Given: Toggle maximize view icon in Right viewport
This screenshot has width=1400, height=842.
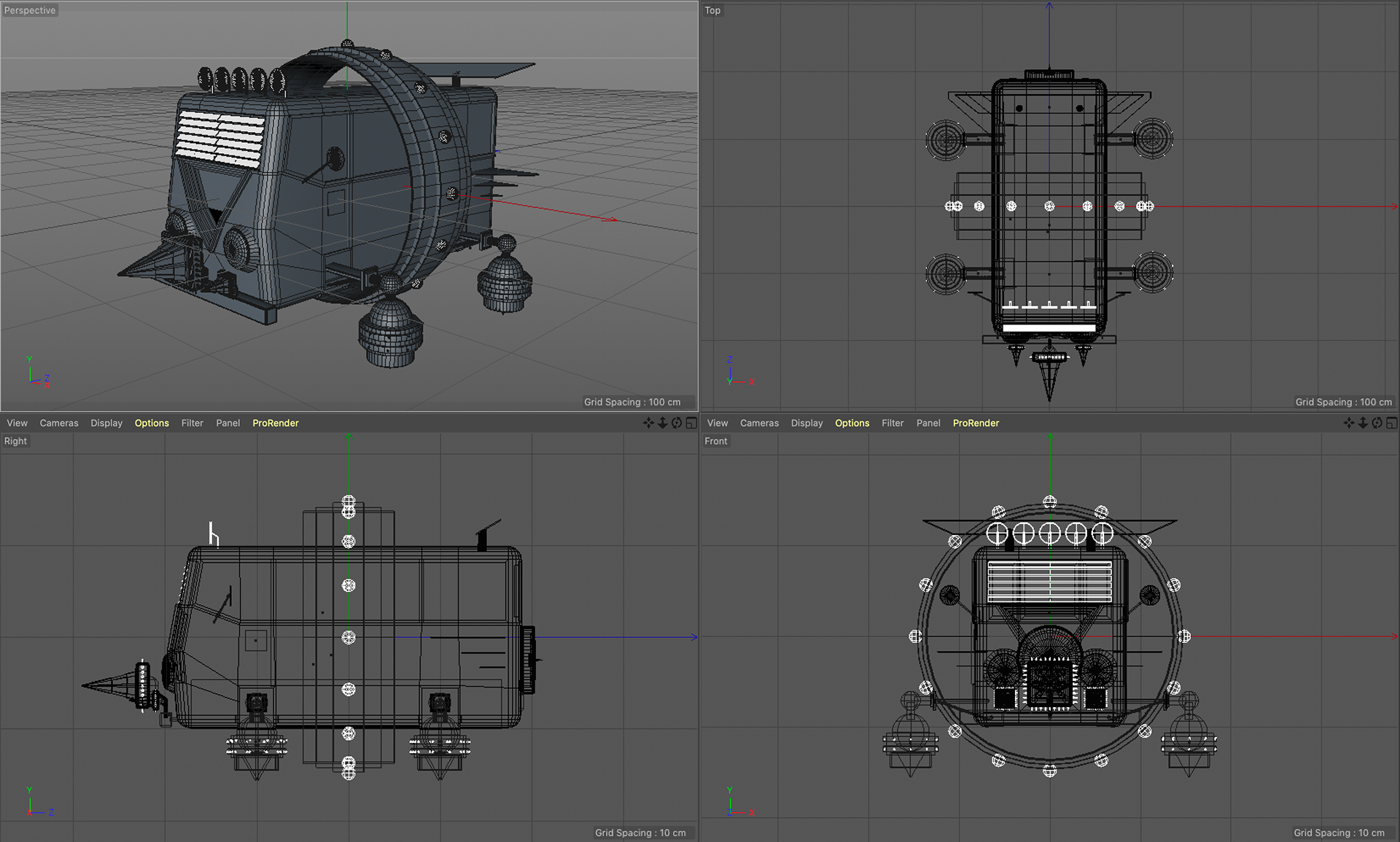Looking at the screenshot, I should tap(691, 423).
